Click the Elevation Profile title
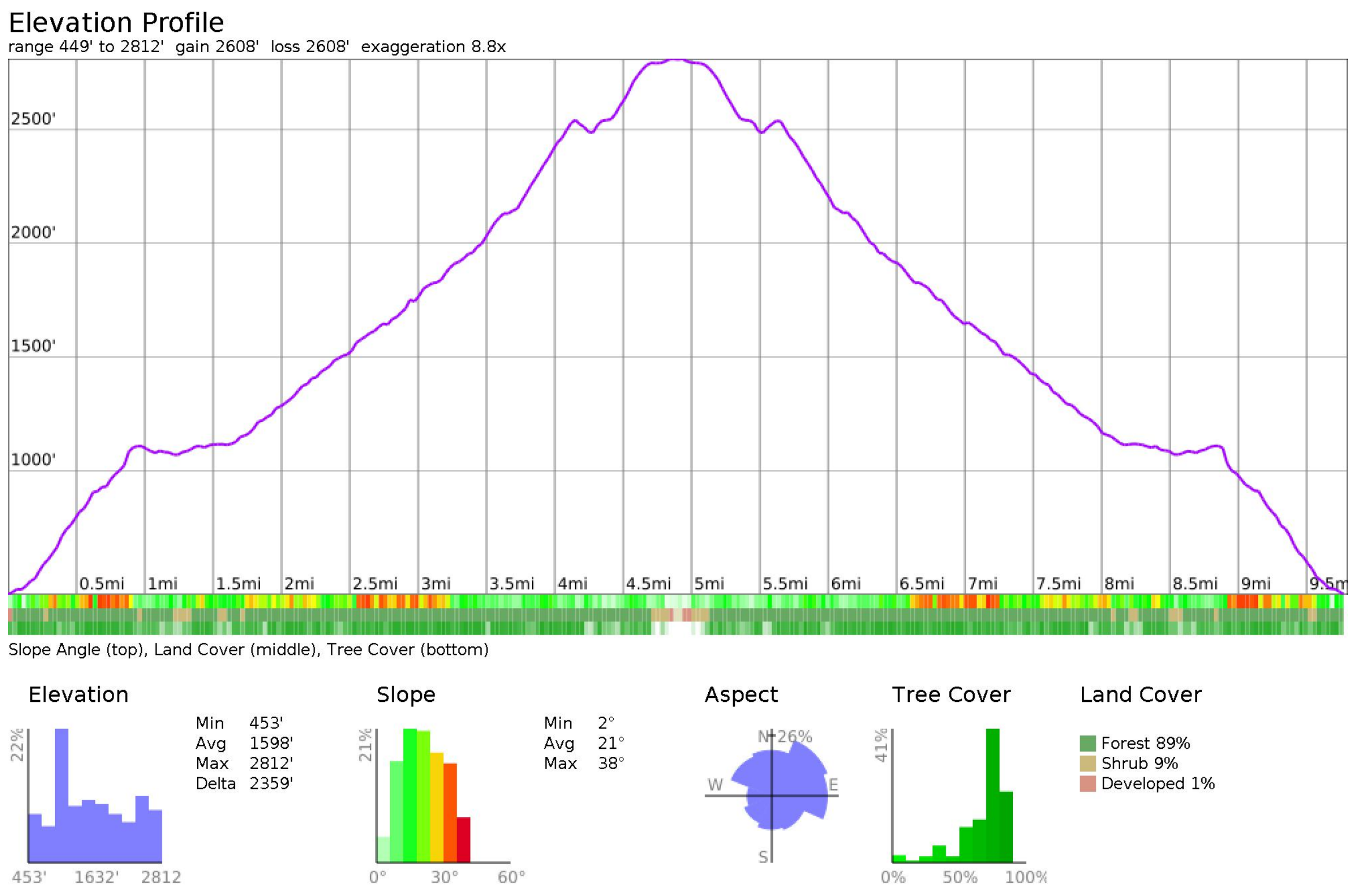The height and width of the screenshot is (896, 1356). point(116,23)
